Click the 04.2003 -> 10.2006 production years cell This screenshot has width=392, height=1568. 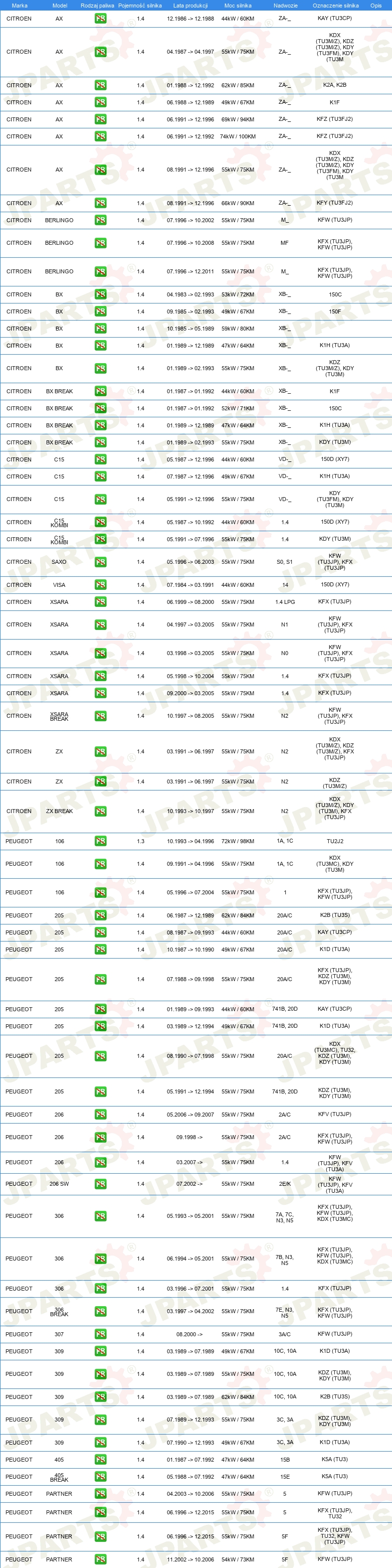tap(190, 1494)
